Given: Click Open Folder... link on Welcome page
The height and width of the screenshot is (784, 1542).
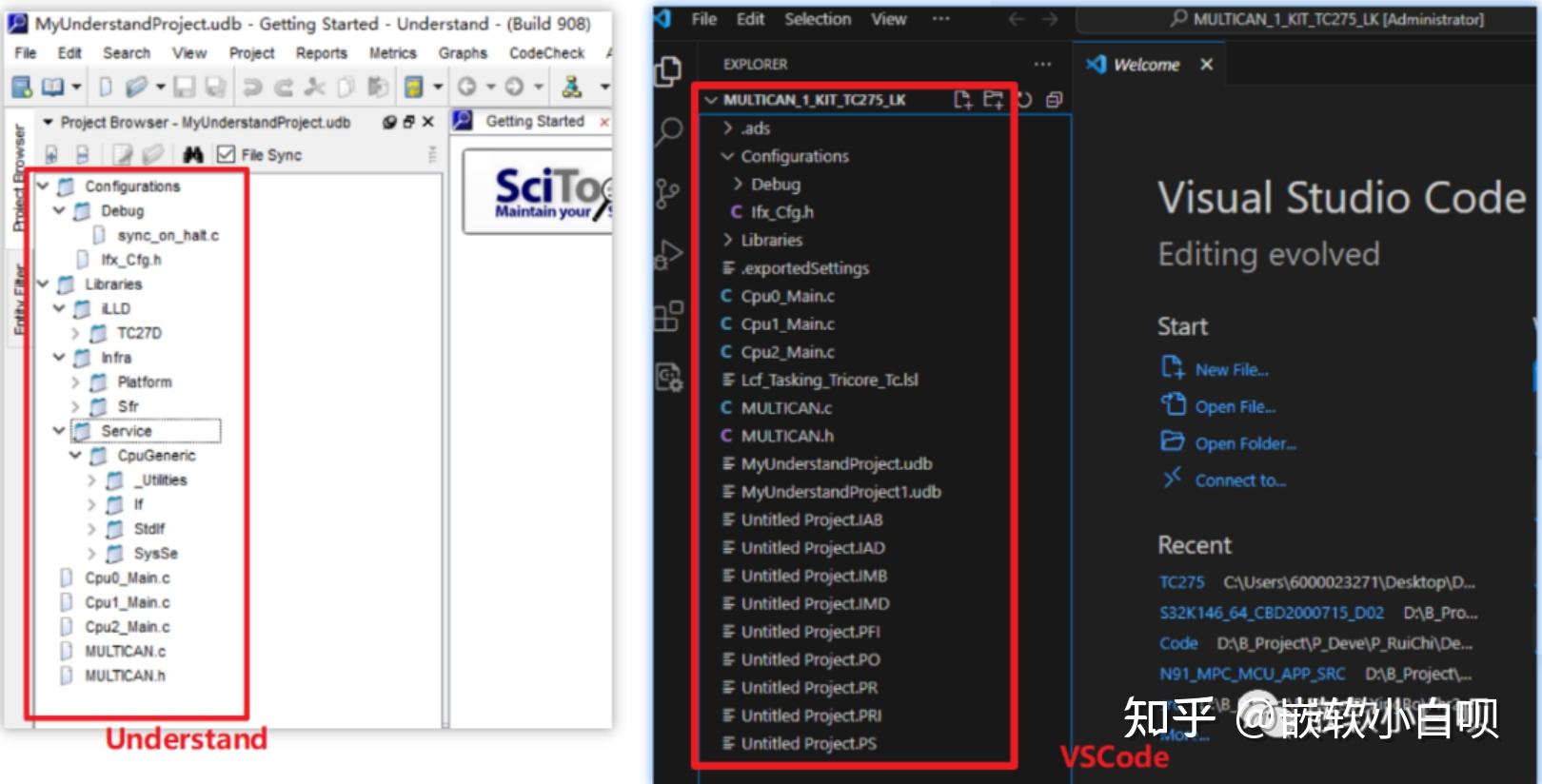Looking at the screenshot, I should coord(1245,443).
